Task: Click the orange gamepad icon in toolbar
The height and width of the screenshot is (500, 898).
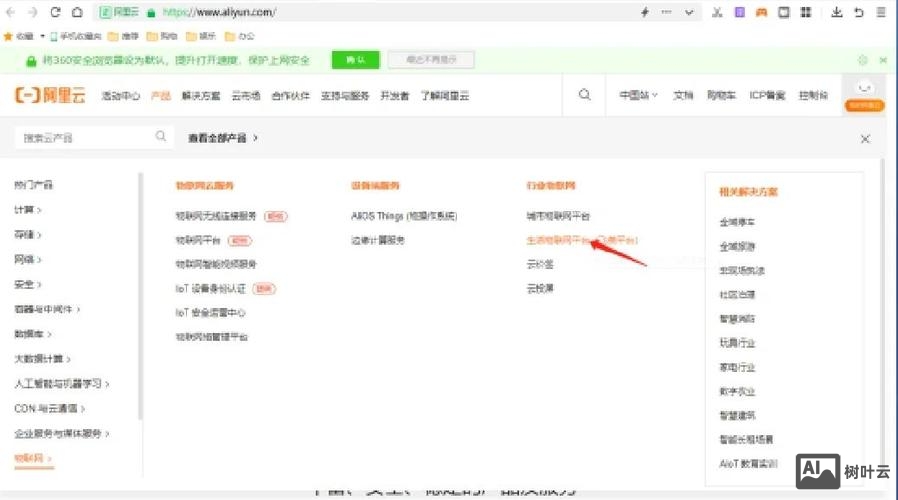Action: pyautogui.click(x=761, y=12)
